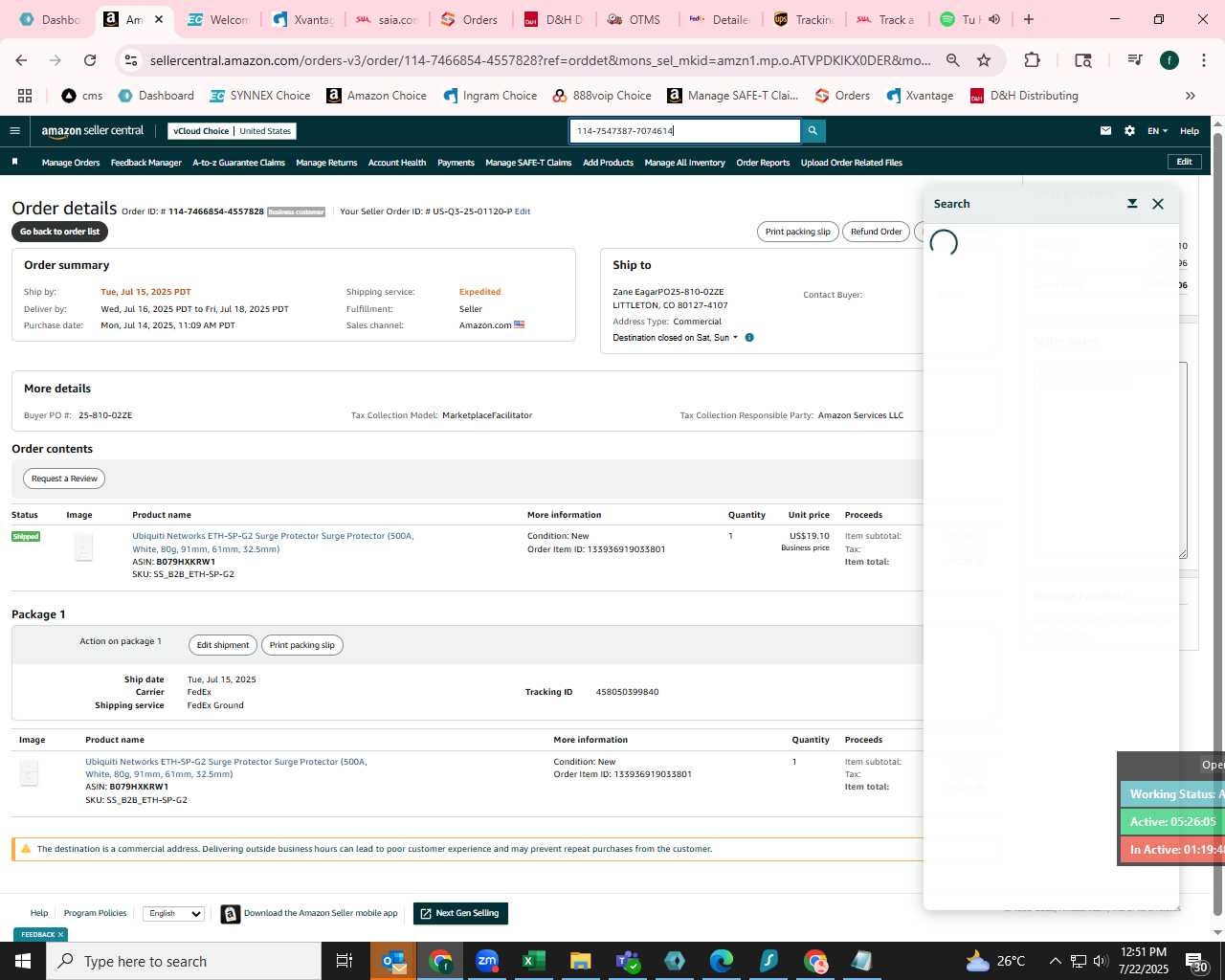This screenshot has height=980, width=1225.
Task: Click the bookmark flag icon before Manage Orders
Action: [x=14, y=162]
